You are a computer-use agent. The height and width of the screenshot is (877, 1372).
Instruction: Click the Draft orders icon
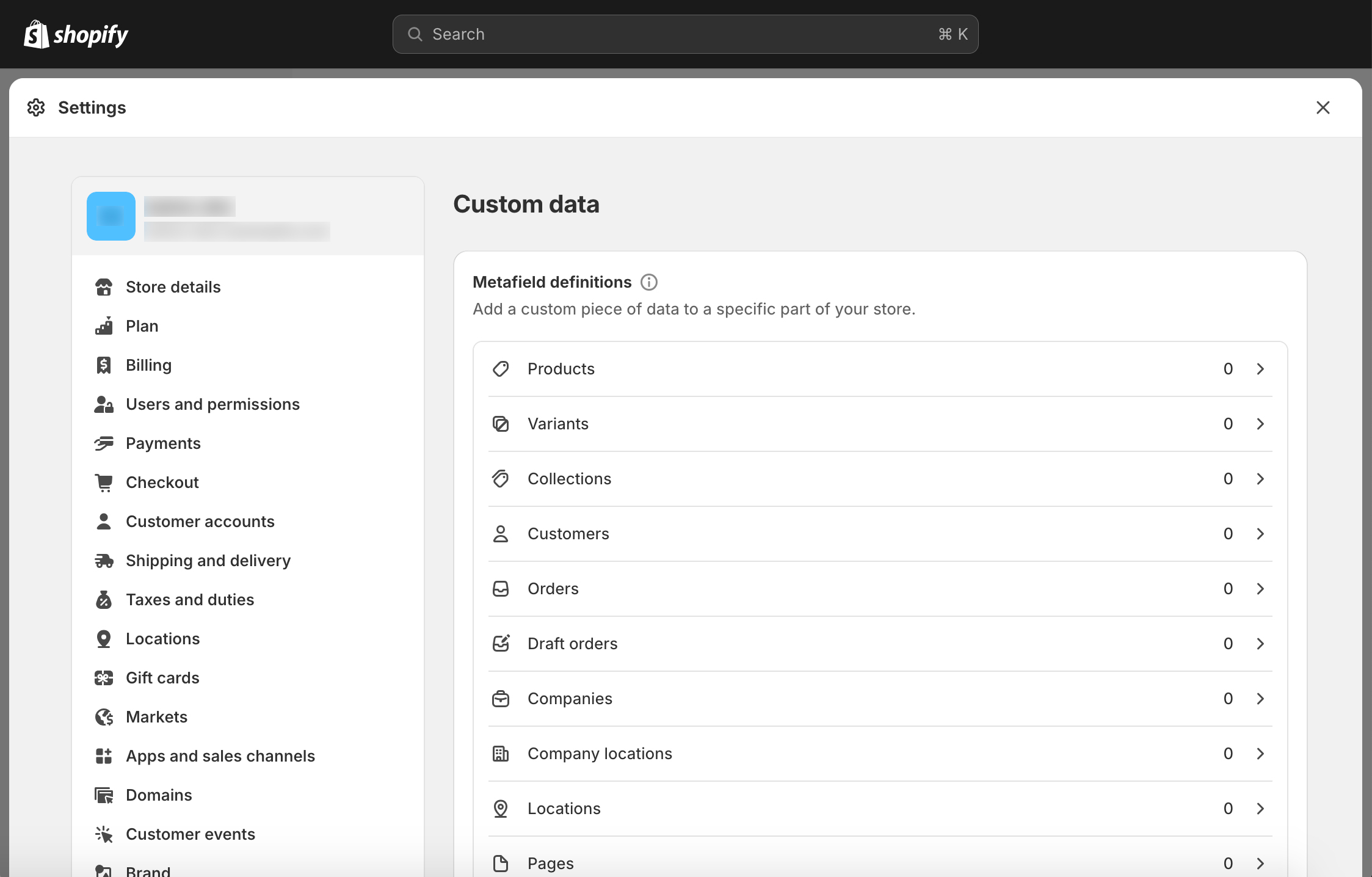[x=501, y=644]
